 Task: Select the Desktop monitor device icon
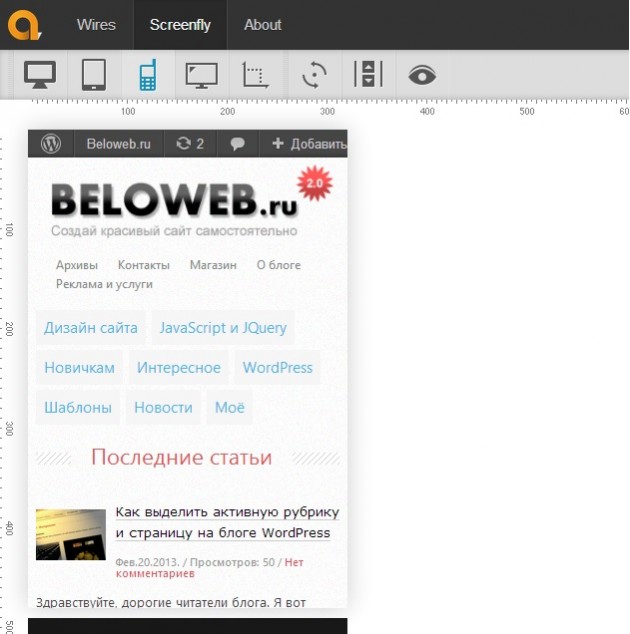point(40,75)
